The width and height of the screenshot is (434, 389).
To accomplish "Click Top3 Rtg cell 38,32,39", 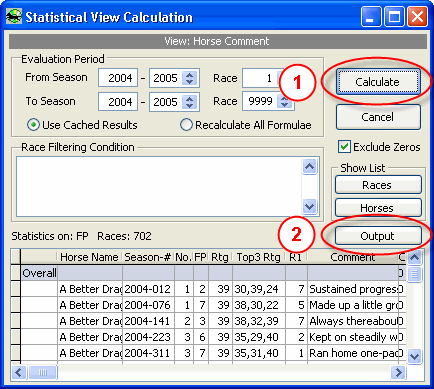I will coord(259,321).
